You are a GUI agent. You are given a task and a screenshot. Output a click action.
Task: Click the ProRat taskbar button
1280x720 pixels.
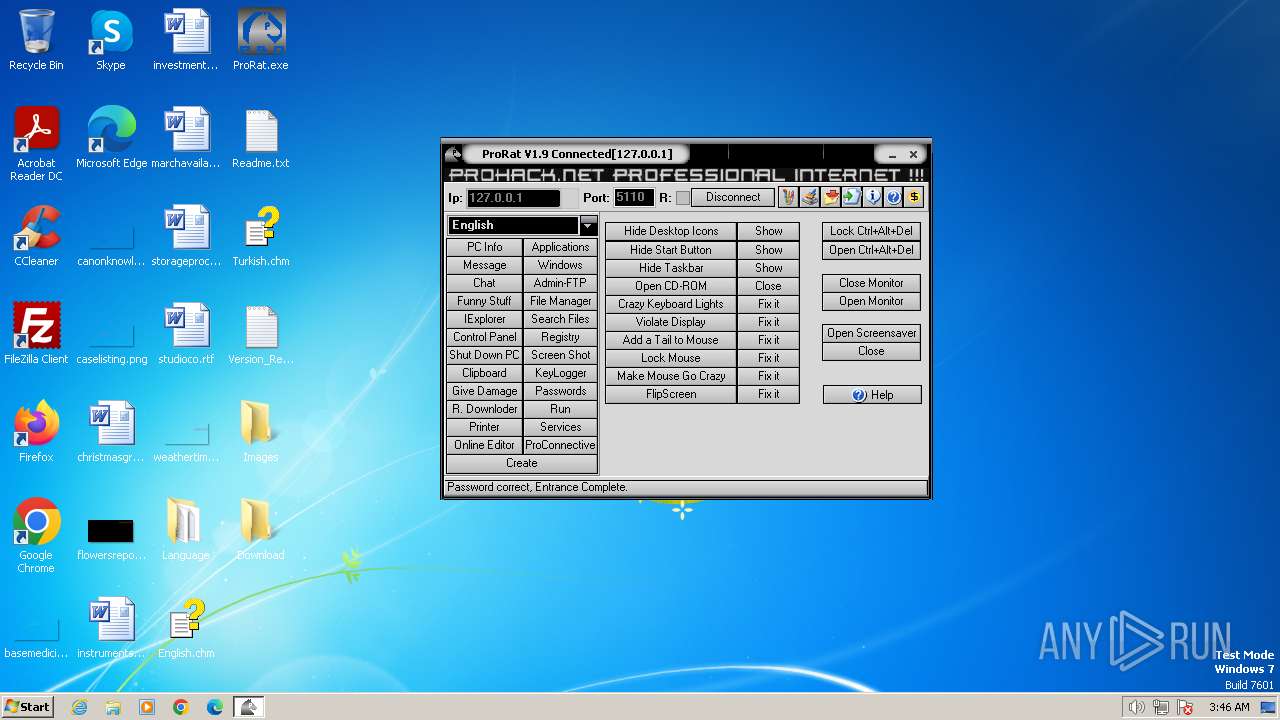249,707
